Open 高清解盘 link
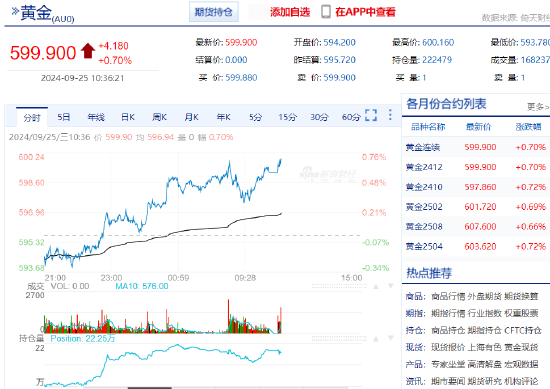The height and width of the screenshot is (389, 550). tap(484, 364)
